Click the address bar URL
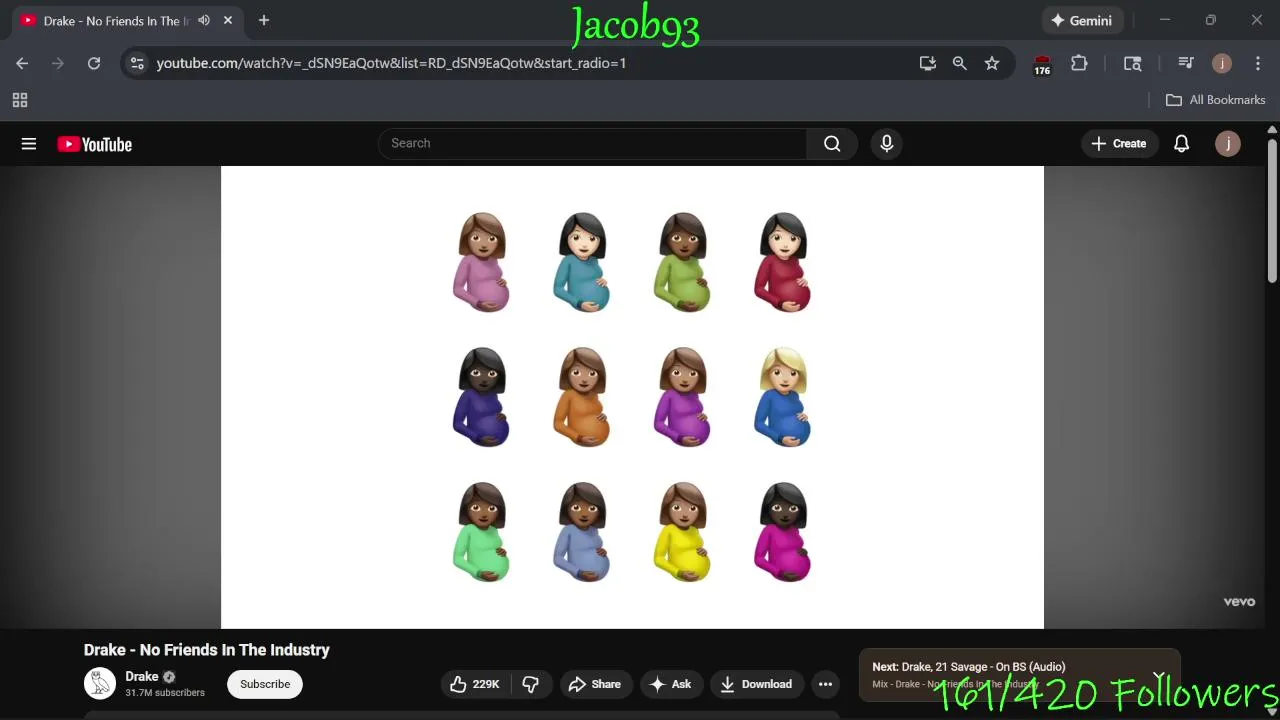Image resolution: width=1280 pixels, height=720 pixels. click(x=391, y=63)
